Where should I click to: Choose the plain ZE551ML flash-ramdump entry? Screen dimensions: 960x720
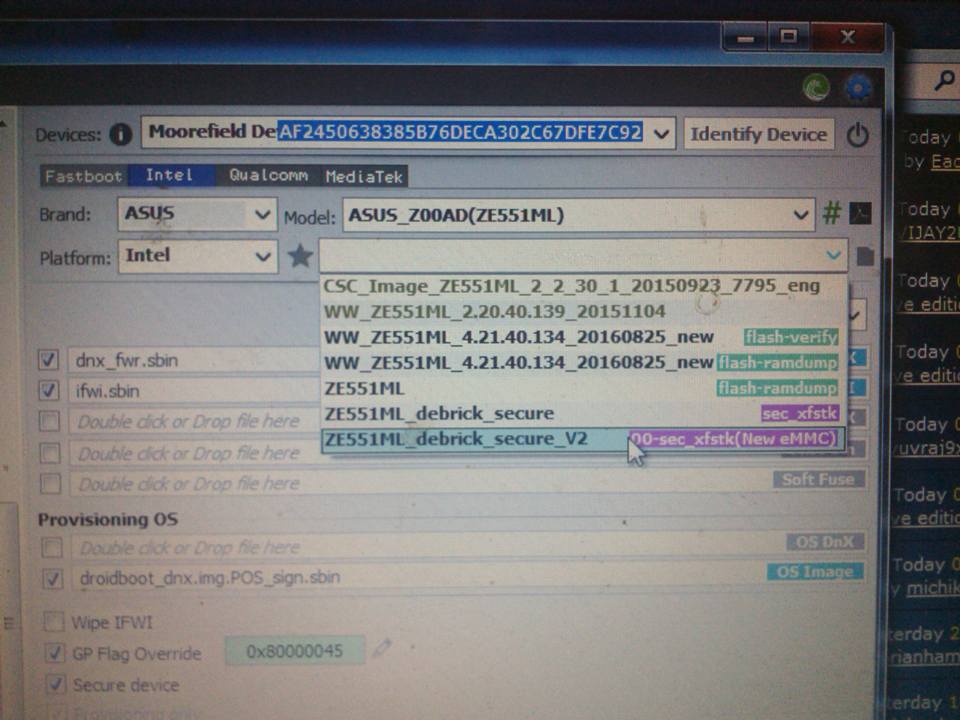(583, 388)
